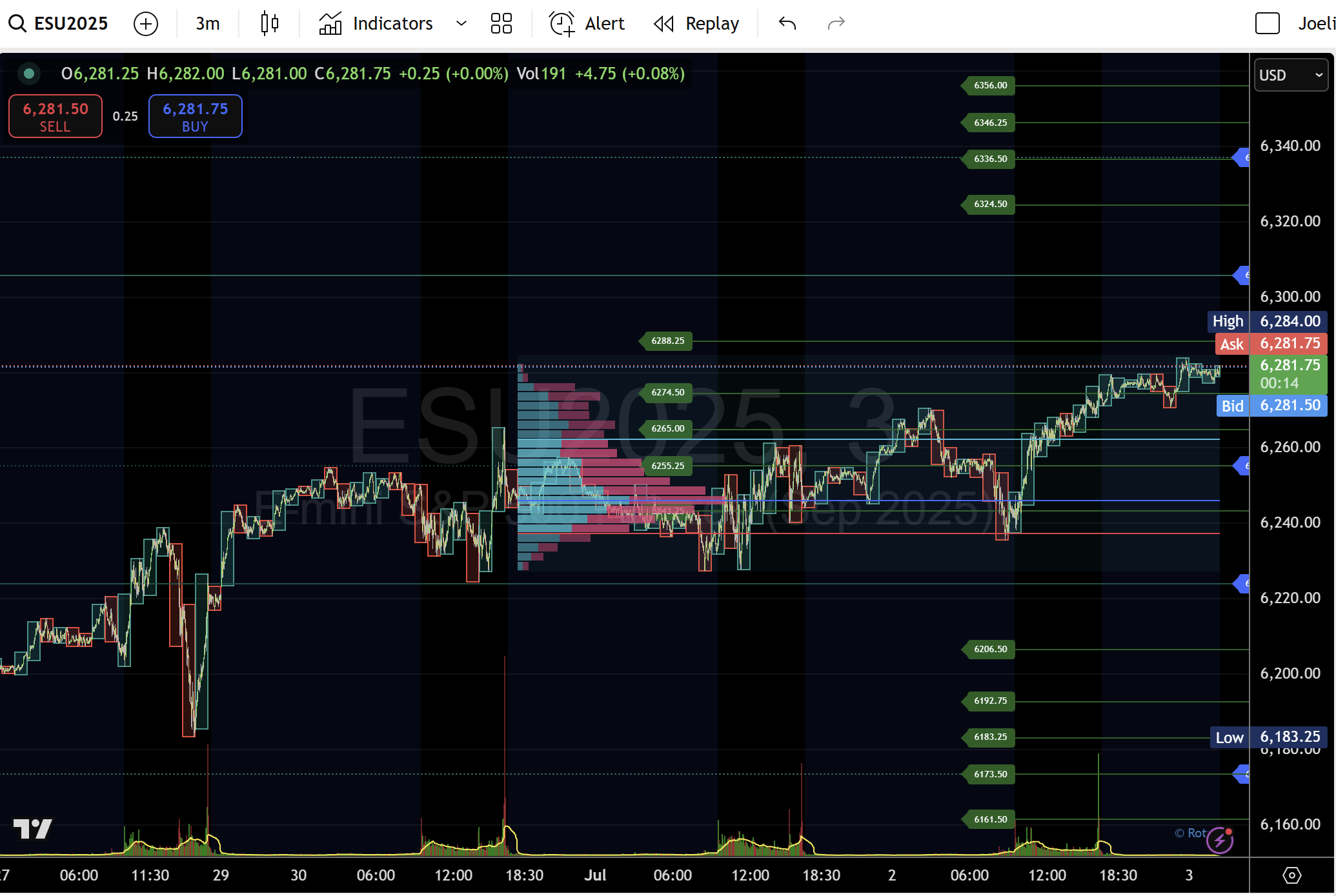Toggle the green market status dot

[x=29, y=74]
